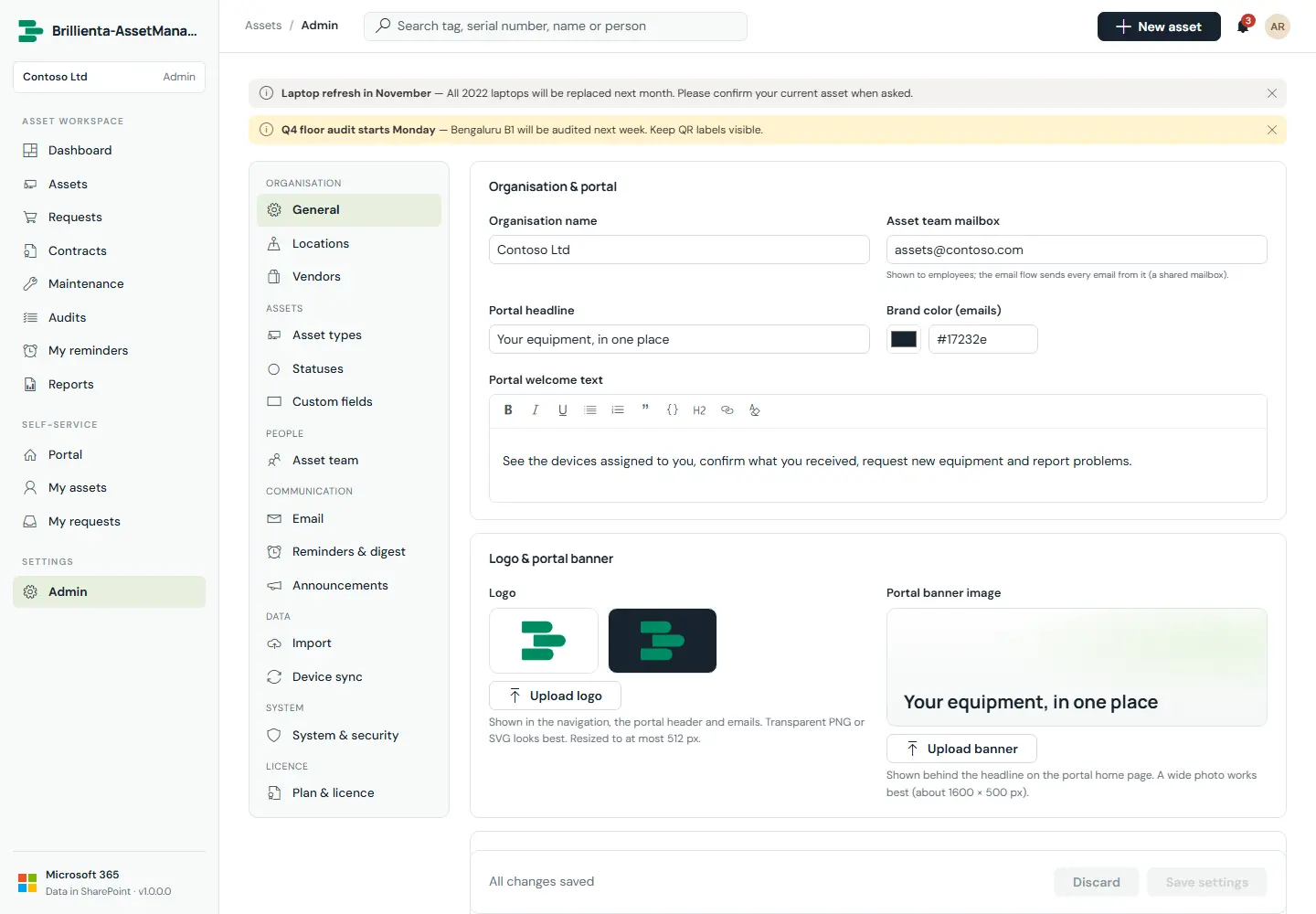Screen dimensions: 1316x914
Task: Click Assets breadcrumb link
Action: tap(263, 26)
